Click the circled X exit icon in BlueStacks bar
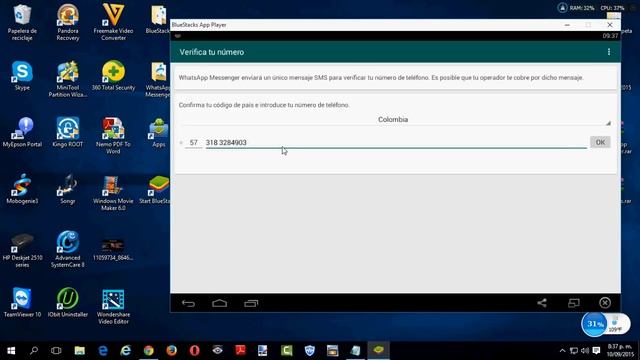640x360 pixels. 605,303
